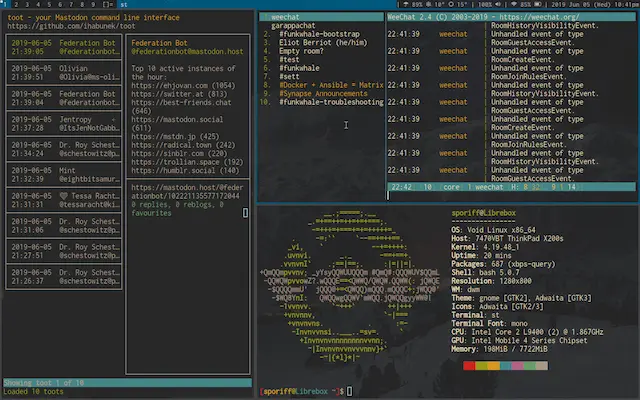Image resolution: width=640 pixels, height=400 pixels.
Task: Click the umbrella weather icon showing 89%
Action: coord(406,4)
